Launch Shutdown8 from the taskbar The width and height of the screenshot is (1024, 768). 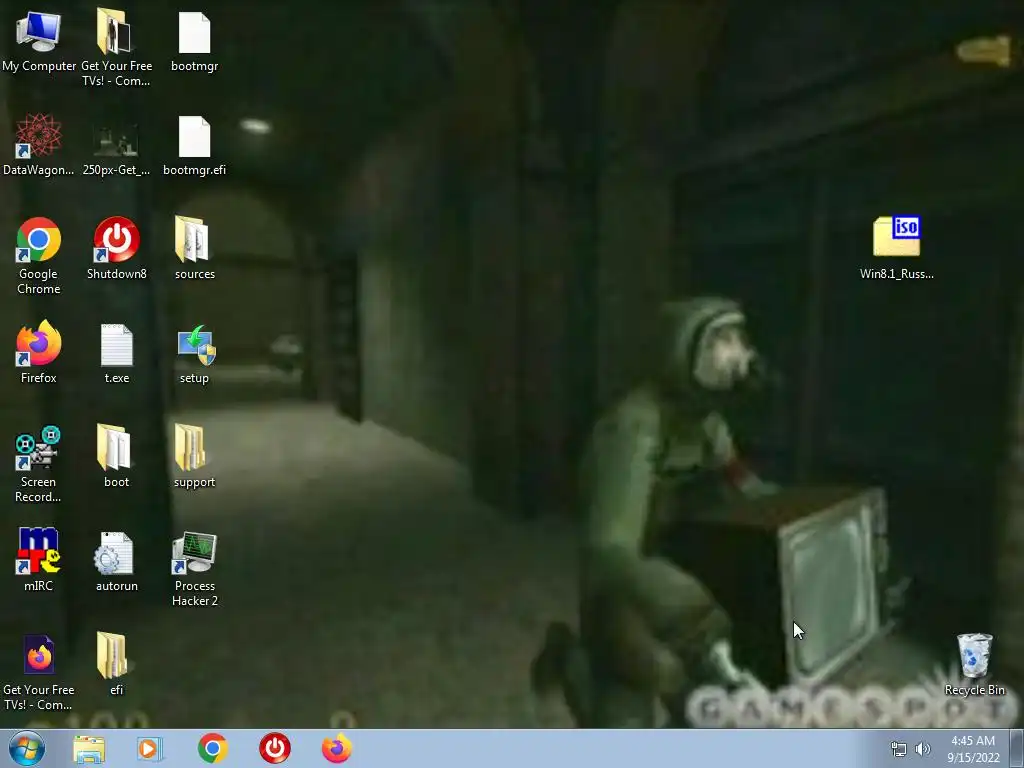(x=275, y=748)
